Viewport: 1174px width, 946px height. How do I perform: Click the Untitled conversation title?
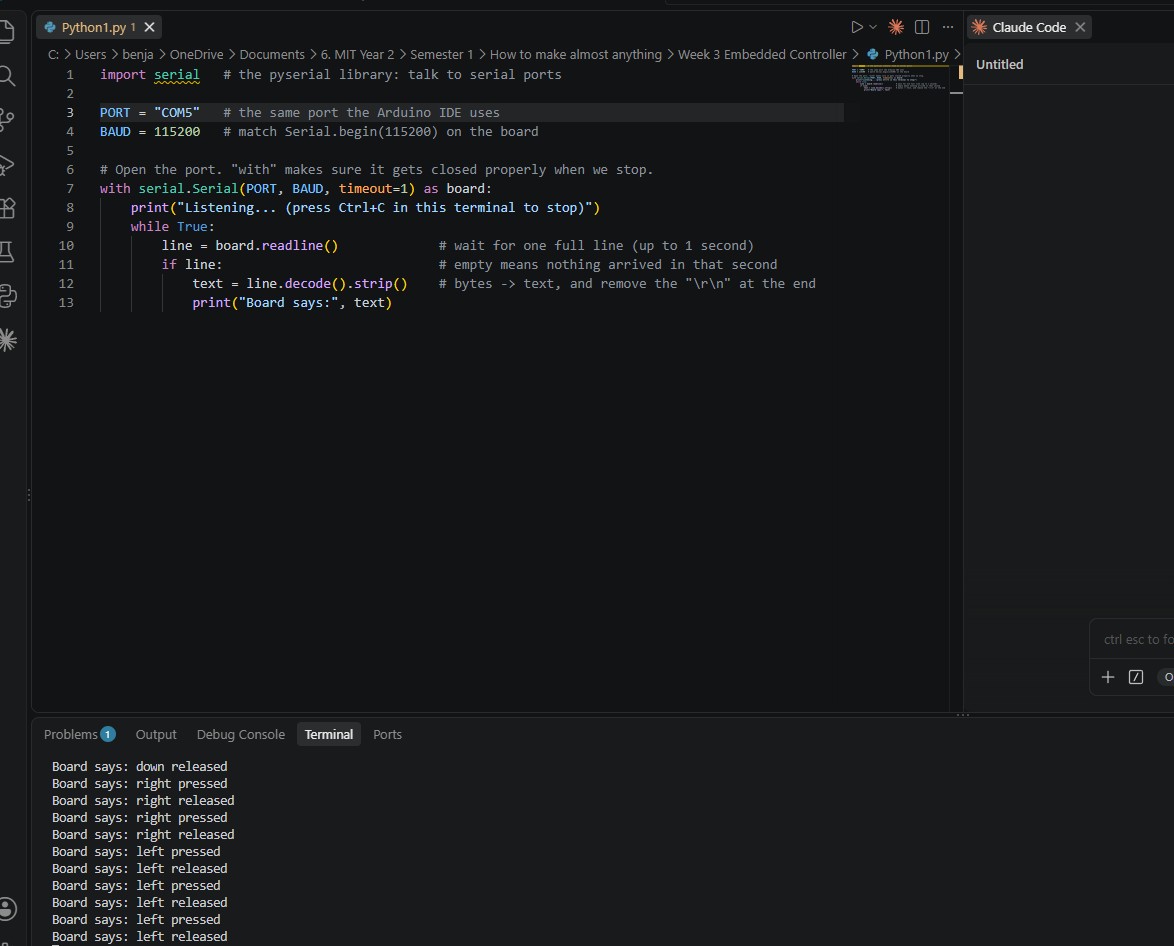999,64
